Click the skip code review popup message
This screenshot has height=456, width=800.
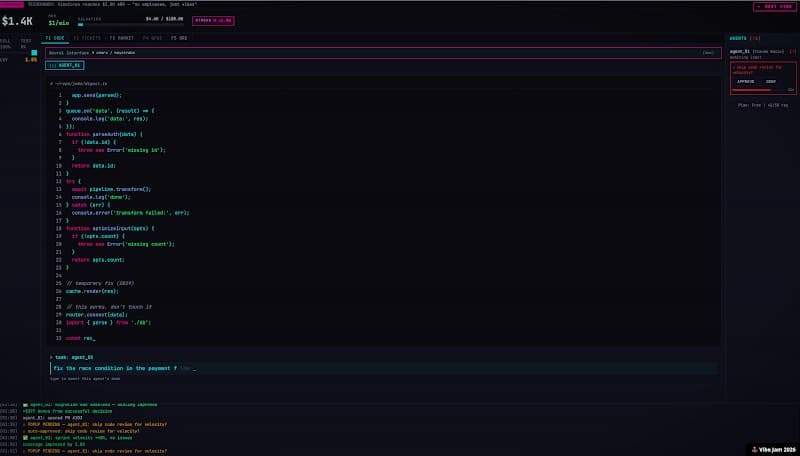click(x=758, y=70)
